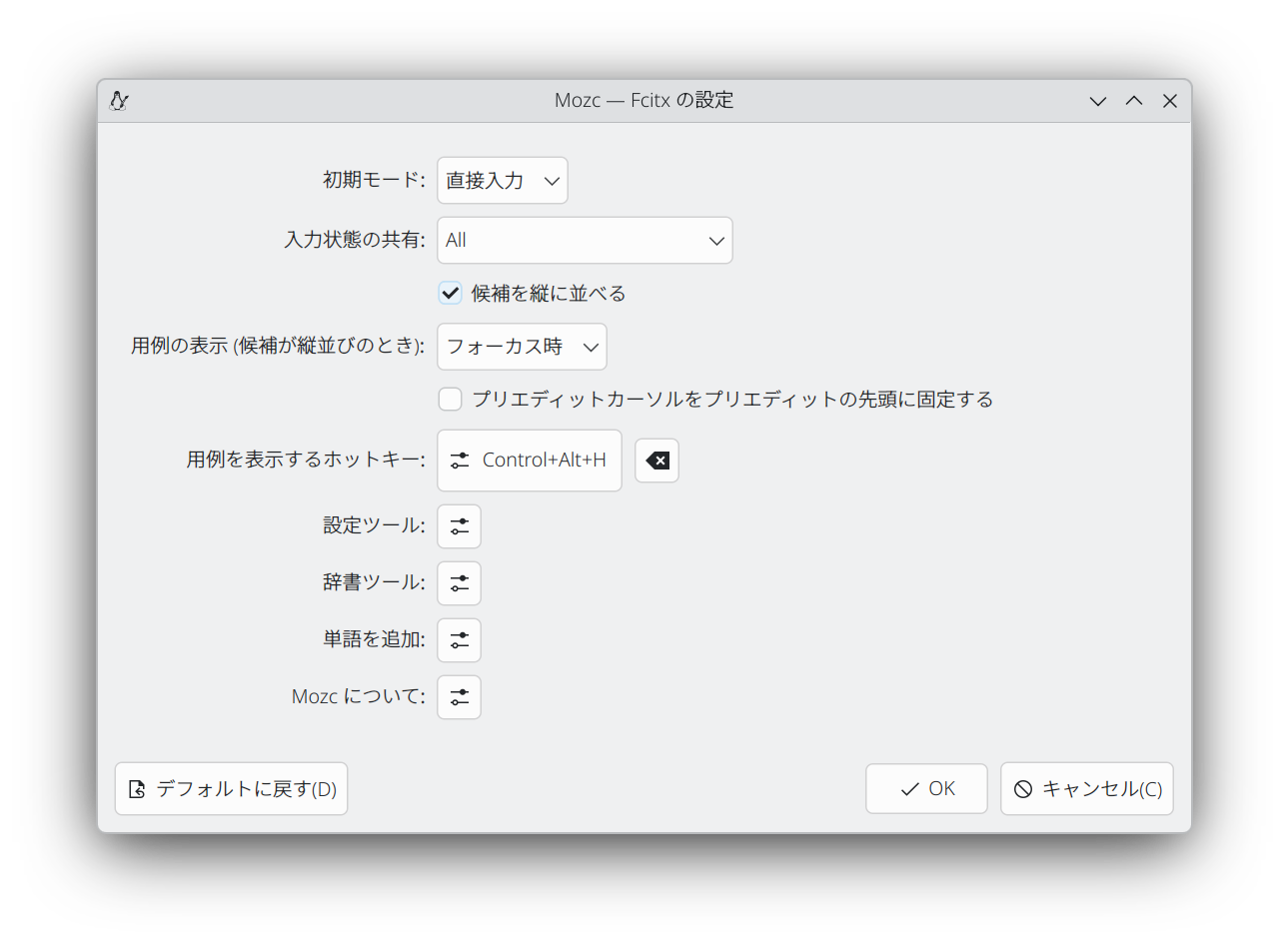Screen dimensions: 1288x947
Task: Confirm settings with the OK button
Action: click(926, 789)
